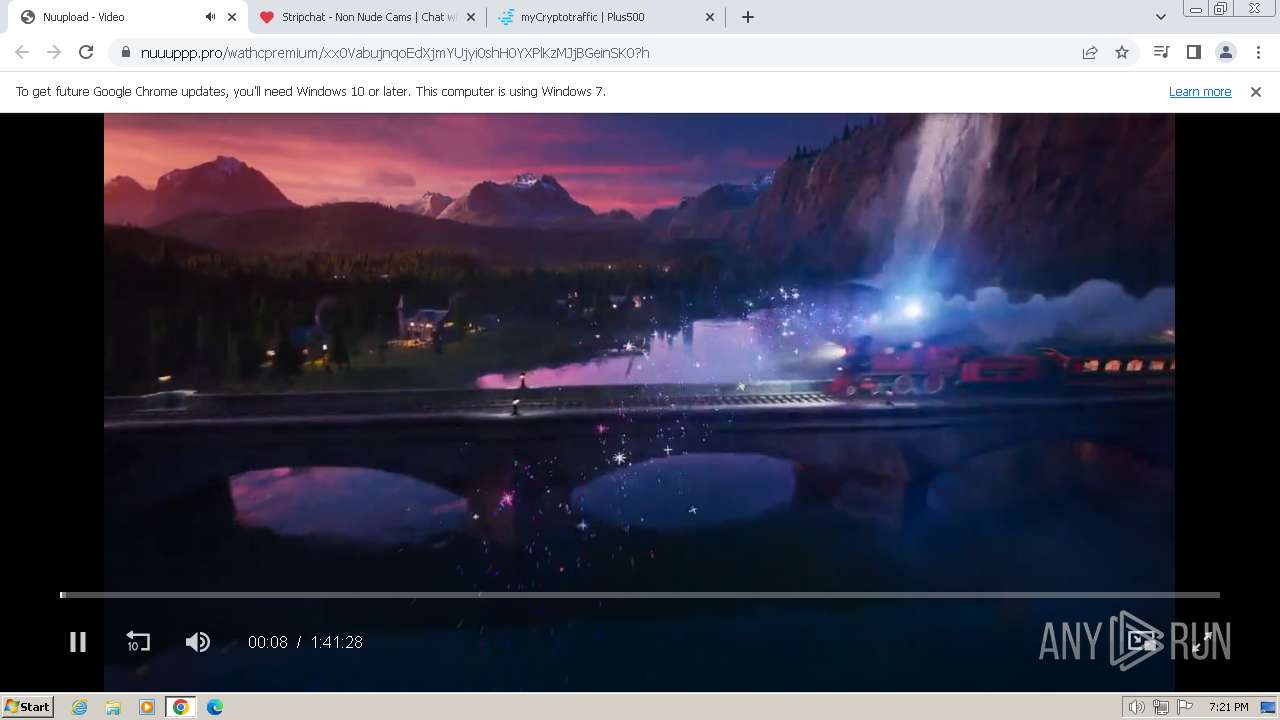The width and height of the screenshot is (1280, 720).
Task: Open picture-in-picture mode
Action: tap(1142, 642)
